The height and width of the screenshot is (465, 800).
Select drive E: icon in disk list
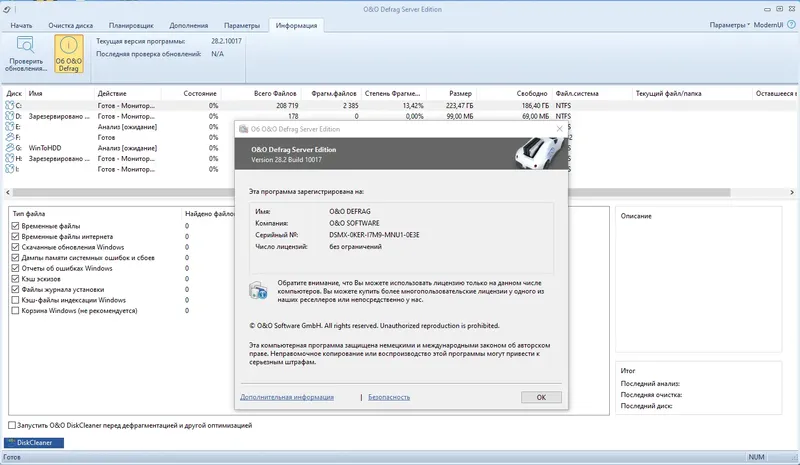tap(10, 127)
